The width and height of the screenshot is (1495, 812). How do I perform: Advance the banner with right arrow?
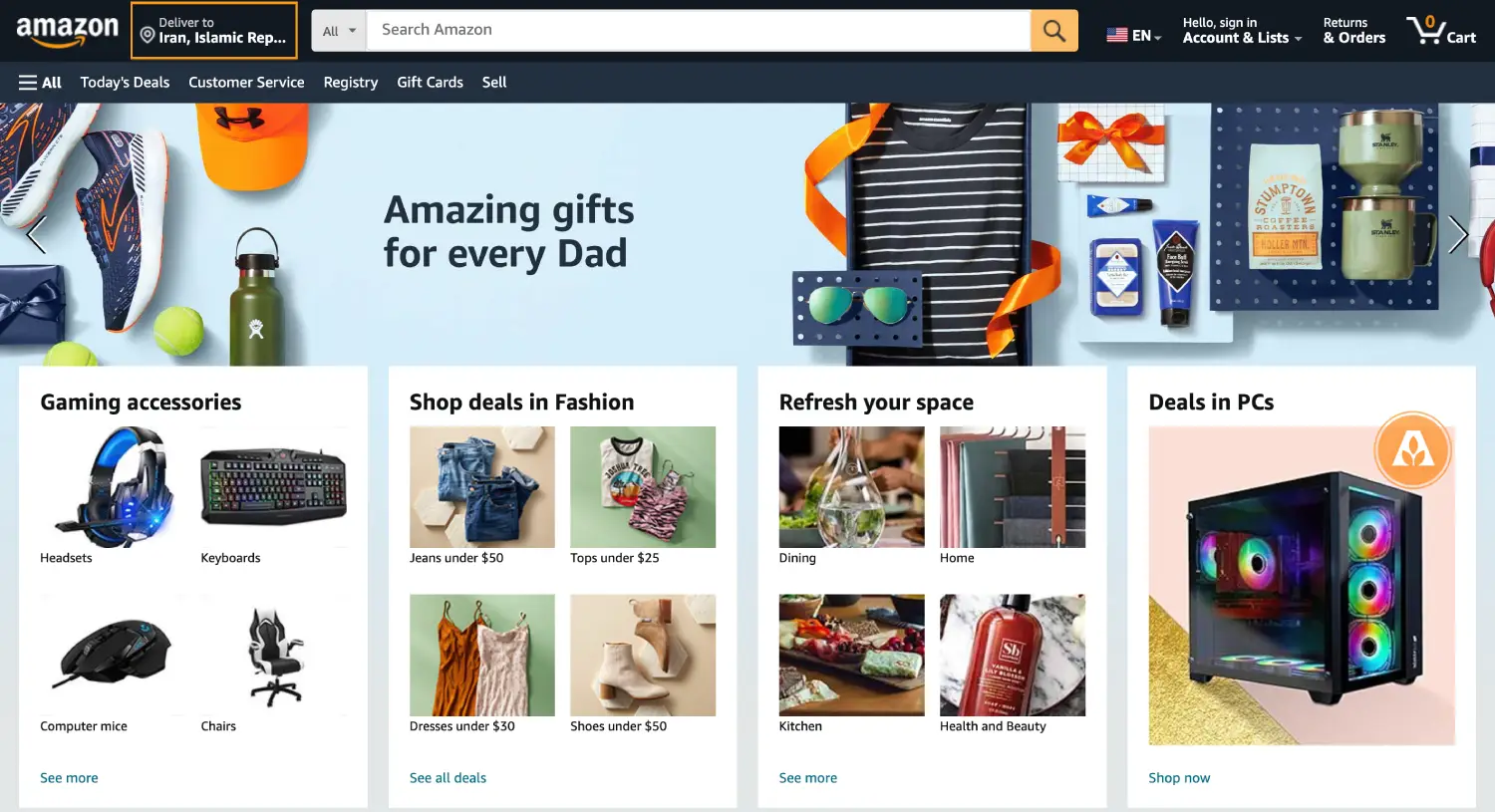click(x=1458, y=235)
